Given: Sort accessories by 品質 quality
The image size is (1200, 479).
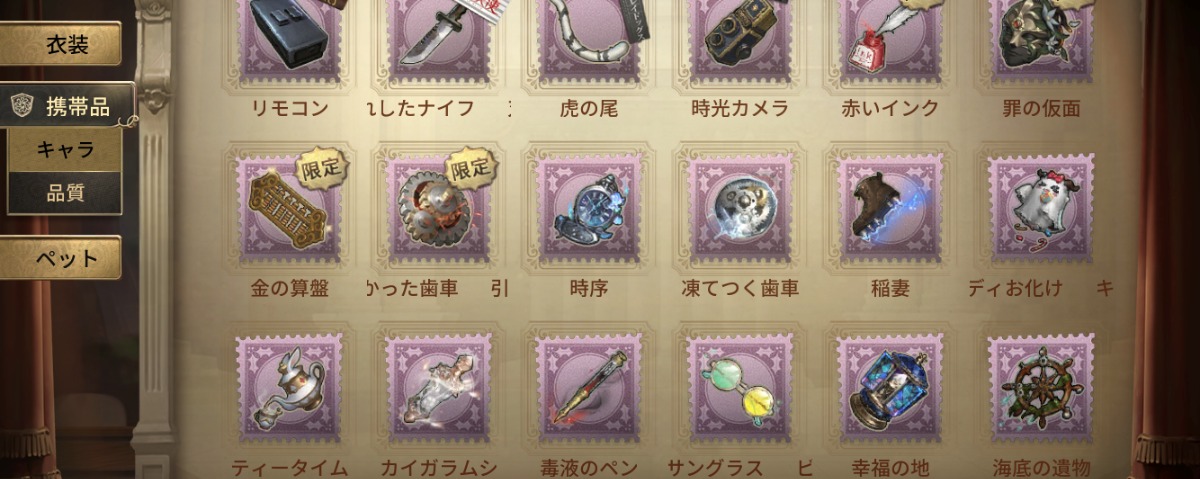Looking at the screenshot, I should coord(65,192).
